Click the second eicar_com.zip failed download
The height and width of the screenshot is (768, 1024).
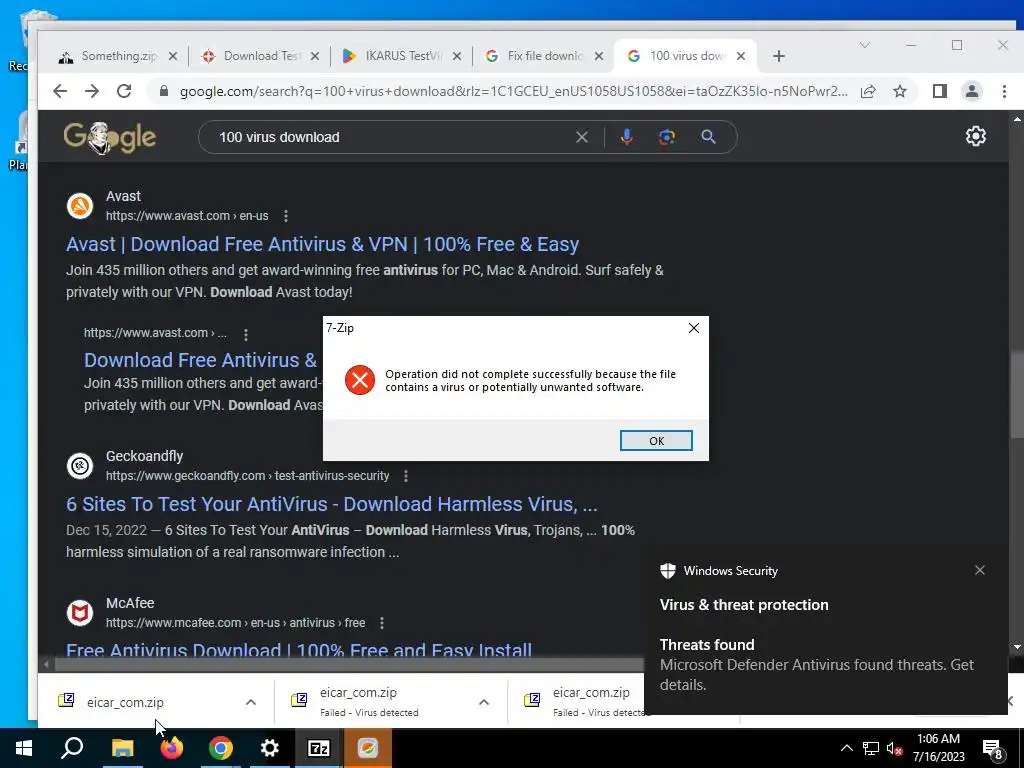[x=369, y=702]
